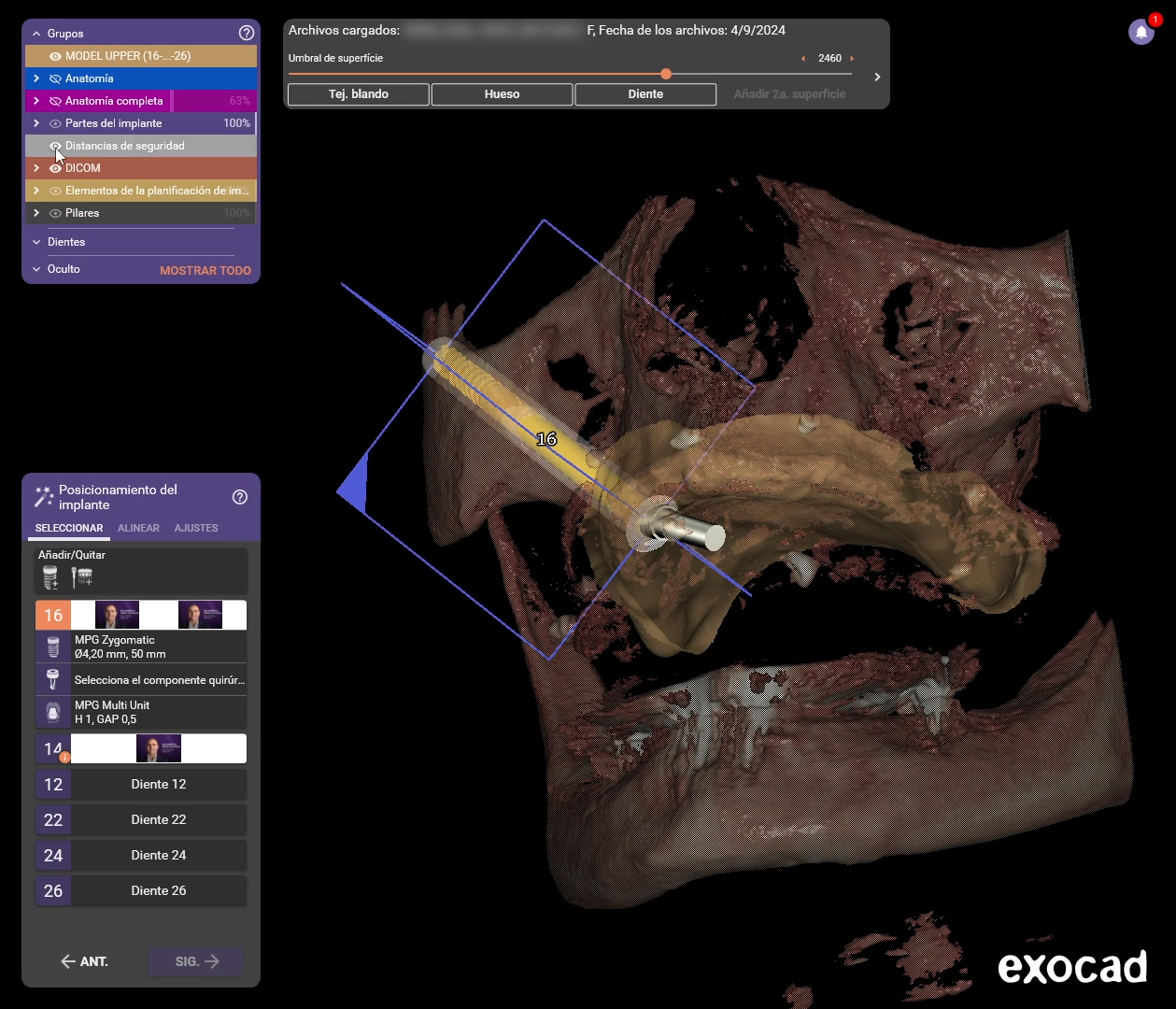
Task: Open help for the Grupos panel
Action: (247, 33)
